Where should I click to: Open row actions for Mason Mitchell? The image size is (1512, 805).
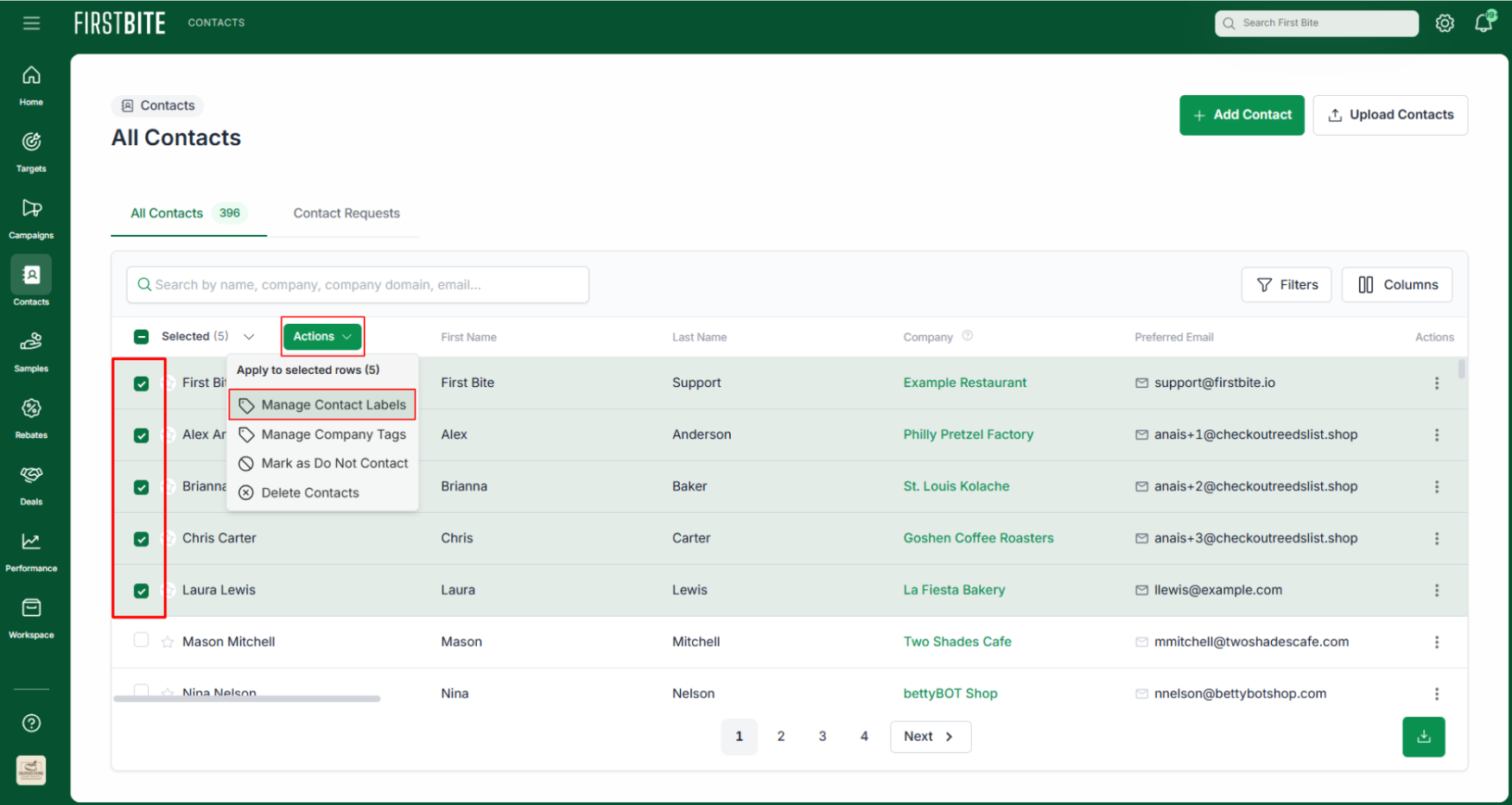click(1437, 642)
